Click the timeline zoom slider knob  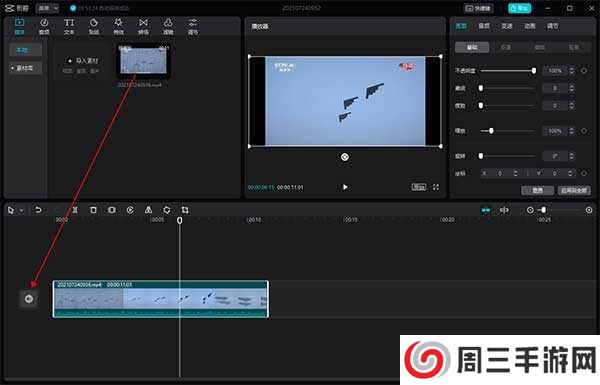pos(543,210)
